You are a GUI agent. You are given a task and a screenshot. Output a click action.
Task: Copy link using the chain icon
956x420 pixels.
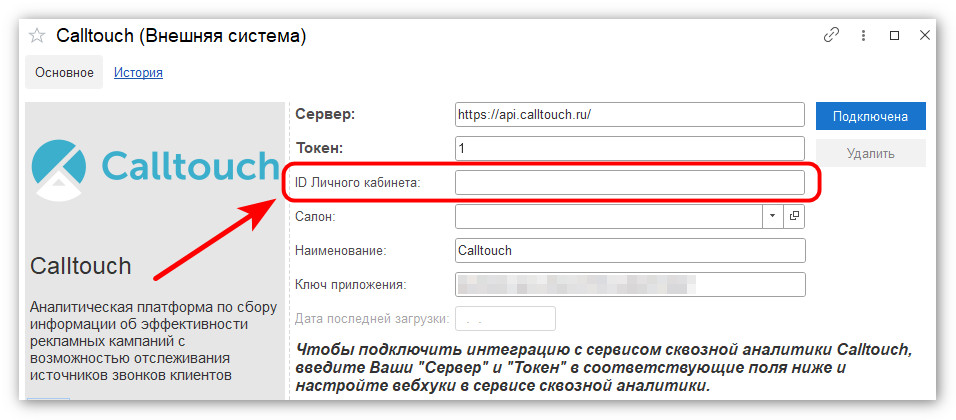[831, 35]
